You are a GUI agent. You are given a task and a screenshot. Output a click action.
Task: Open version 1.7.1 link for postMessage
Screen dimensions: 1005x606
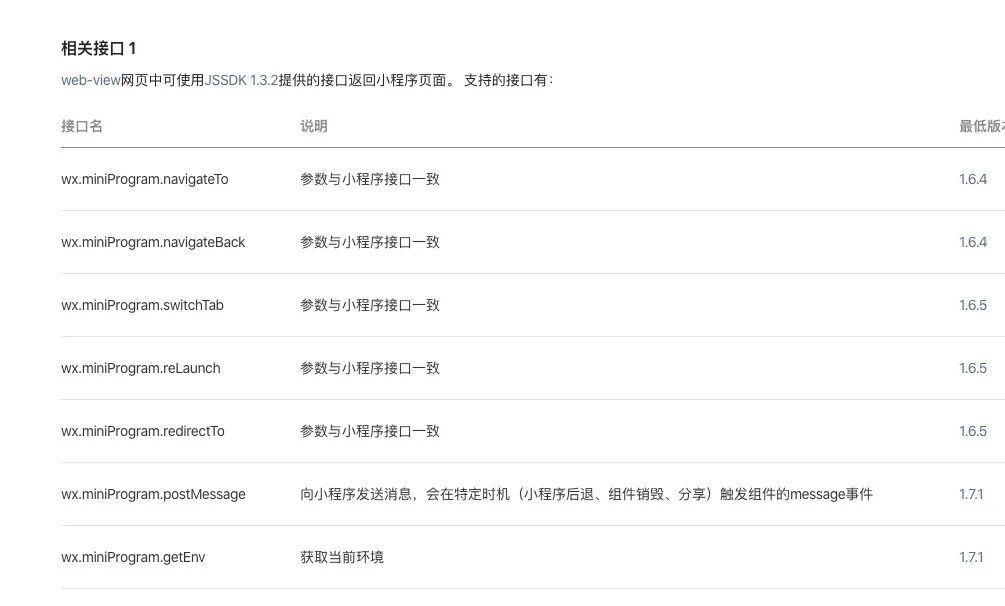tap(971, 494)
